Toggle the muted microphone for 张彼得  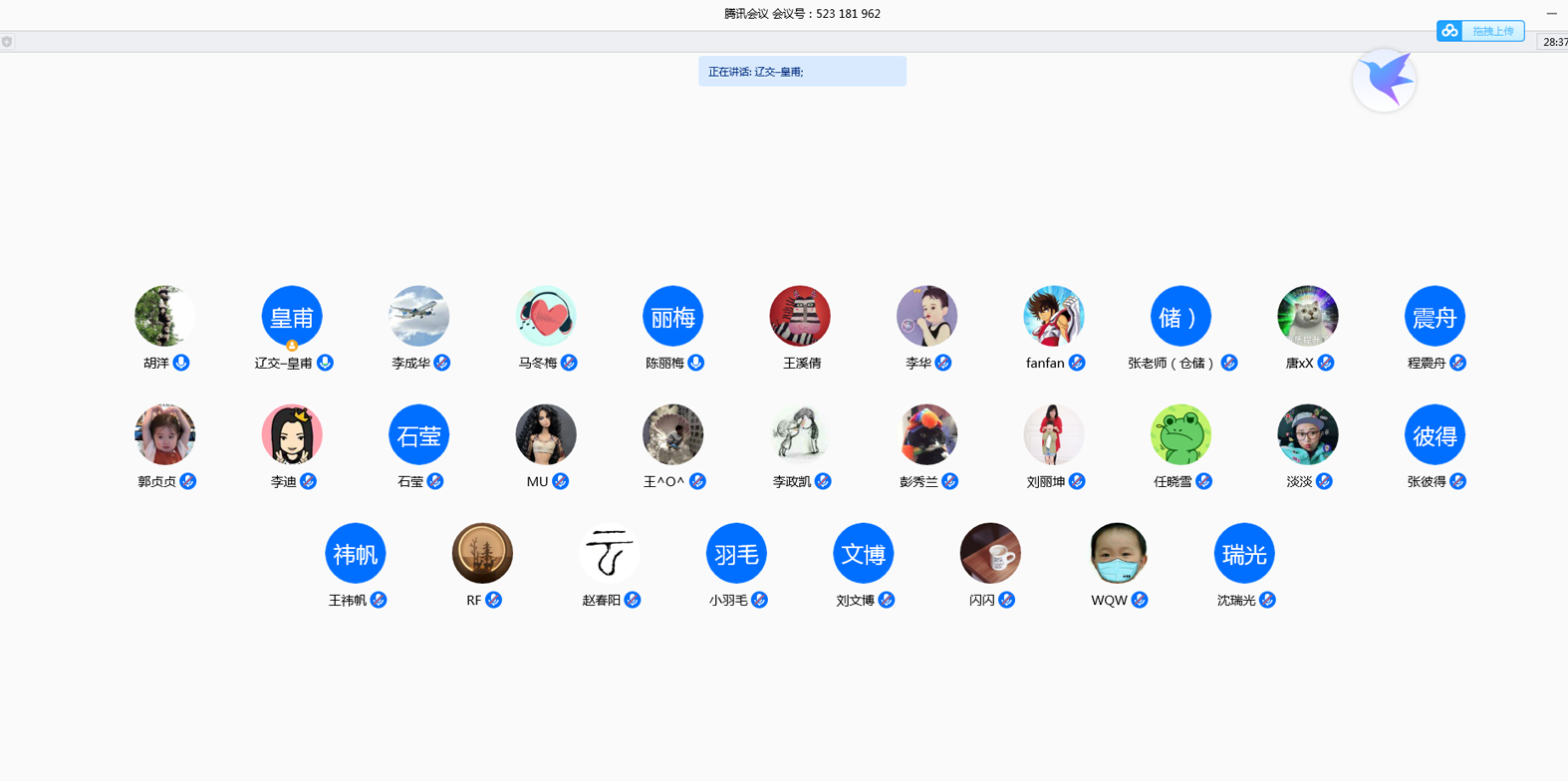tap(1457, 481)
